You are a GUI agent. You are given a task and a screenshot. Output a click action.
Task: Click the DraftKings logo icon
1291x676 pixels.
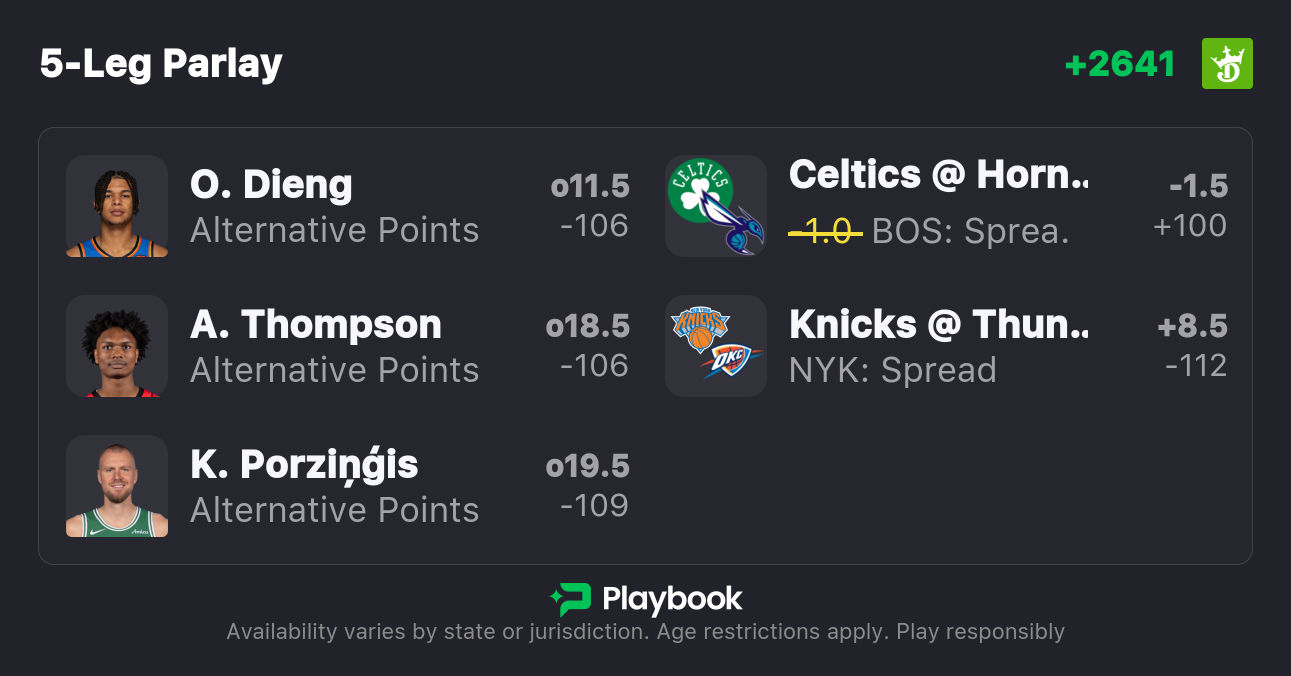pos(1226,64)
